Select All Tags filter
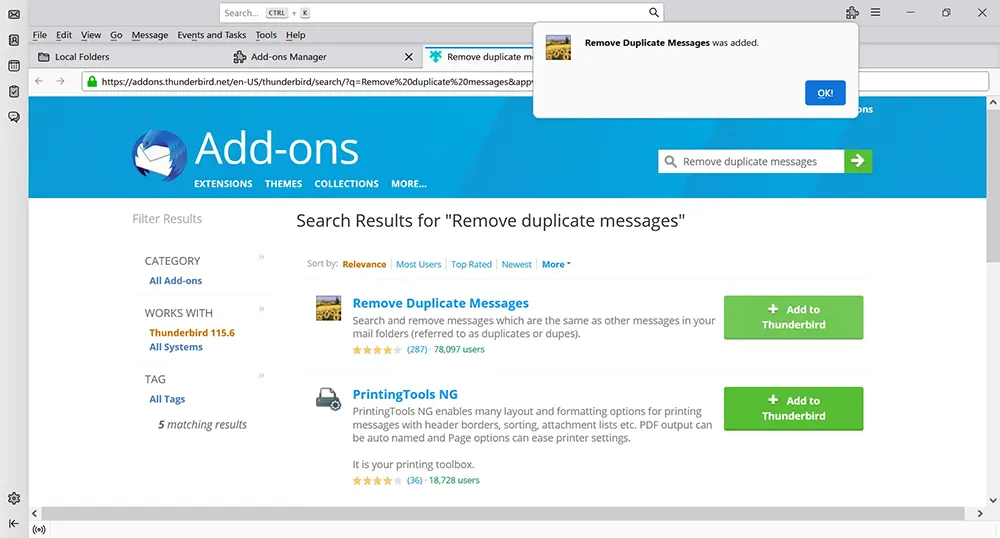The width and height of the screenshot is (1000, 538). click(167, 399)
